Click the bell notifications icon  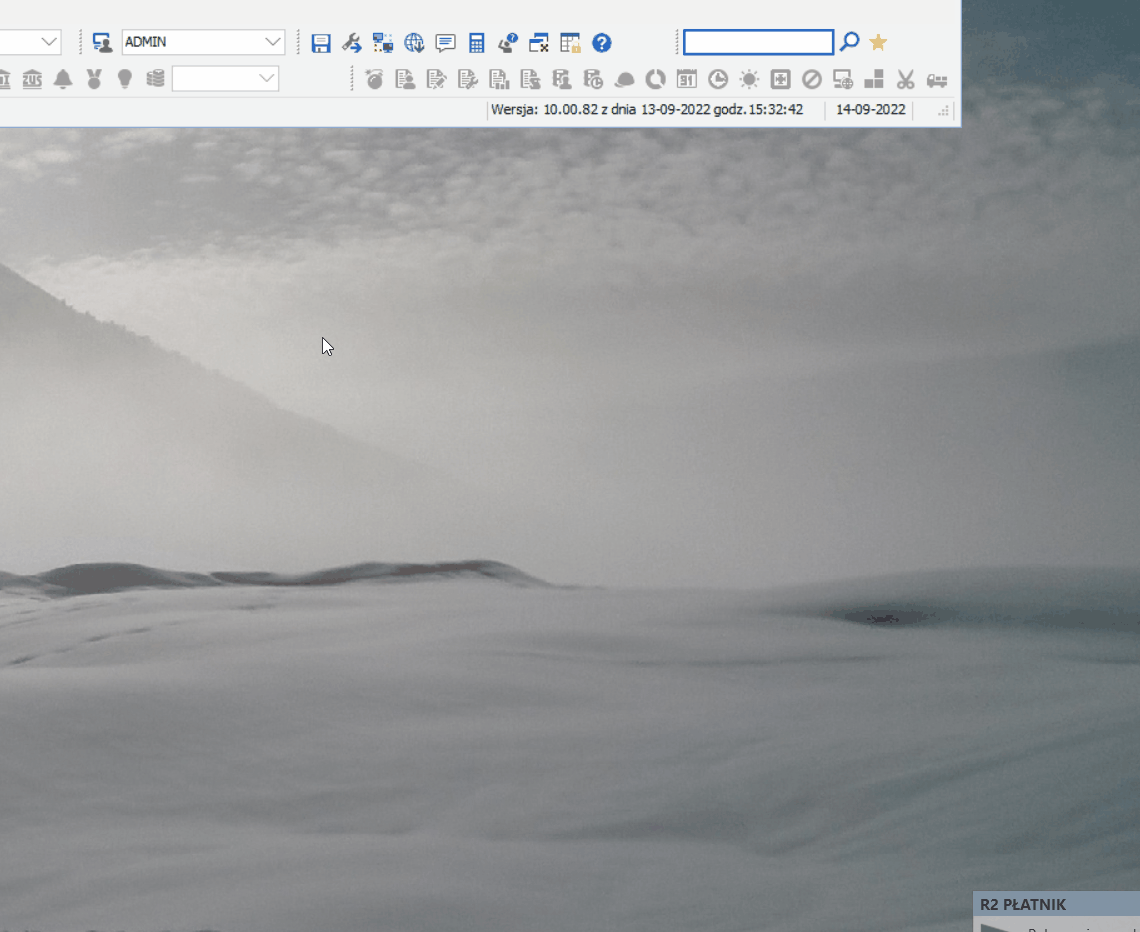pos(63,79)
